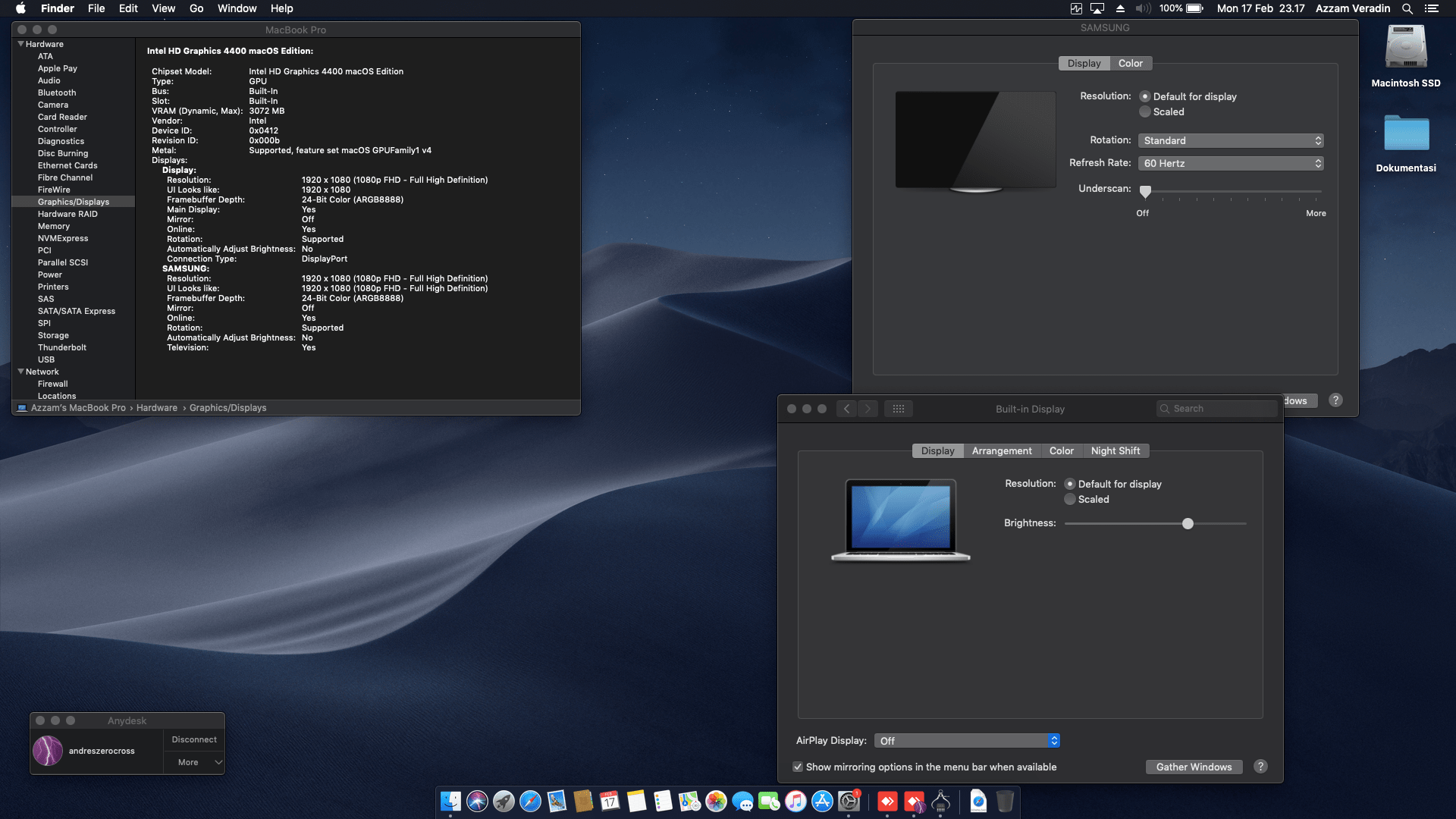This screenshot has height=819, width=1456.
Task: Select Thunderbolt in hardware list
Action: pos(62,347)
